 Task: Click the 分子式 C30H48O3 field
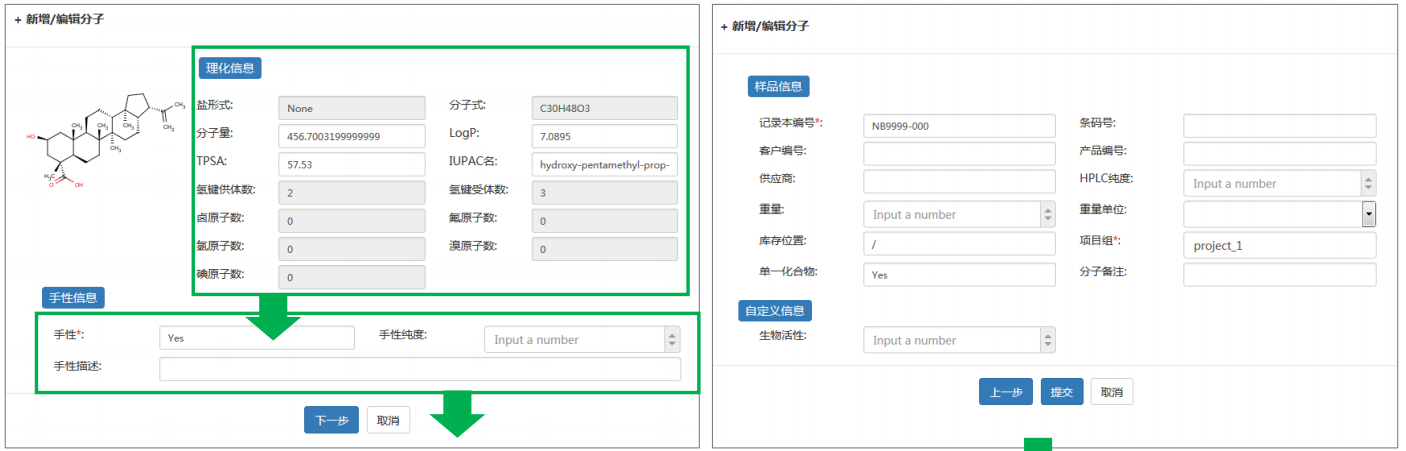tap(604, 108)
